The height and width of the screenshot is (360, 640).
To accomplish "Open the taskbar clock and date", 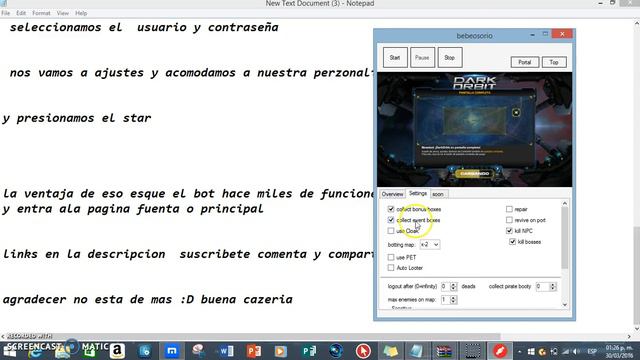I will [619, 351].
